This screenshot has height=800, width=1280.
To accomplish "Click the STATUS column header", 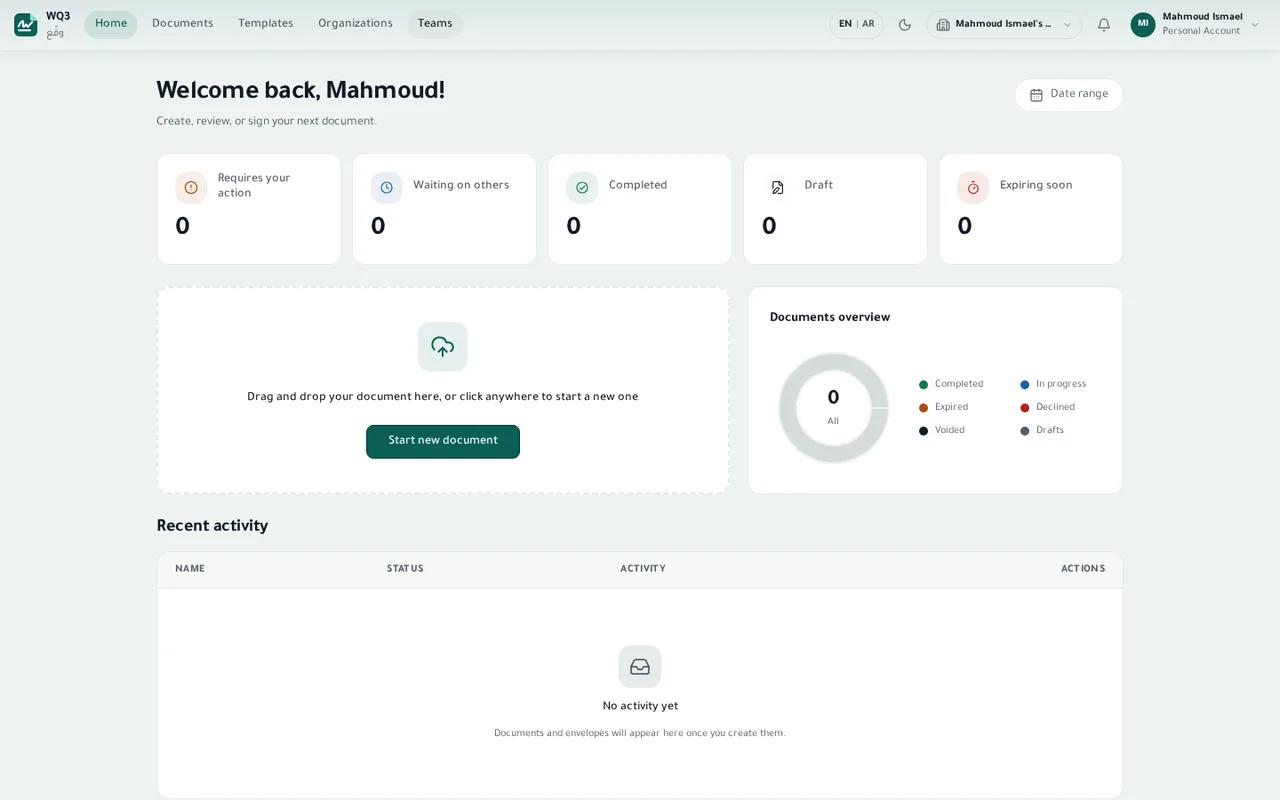I will (x=405, y=569).
